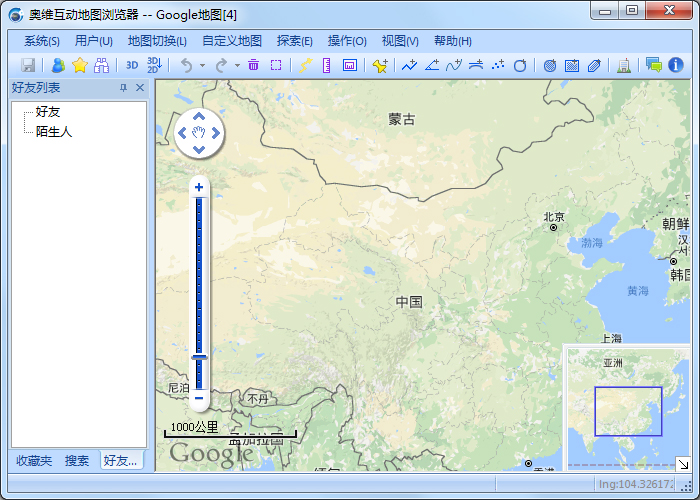The height and width of the screenshot is (500, 700).
Task: Collapse the overview map arrow
Action: click(x=683, y=464)
